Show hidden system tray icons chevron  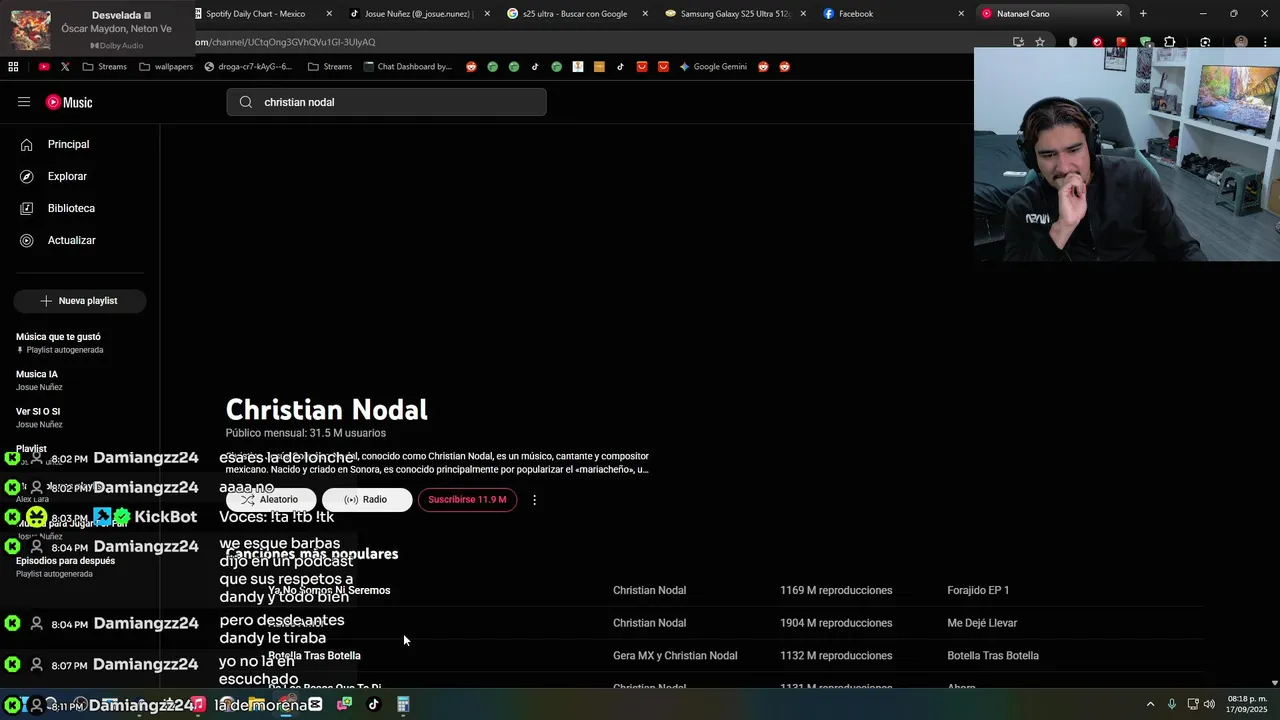point(1150,704)
